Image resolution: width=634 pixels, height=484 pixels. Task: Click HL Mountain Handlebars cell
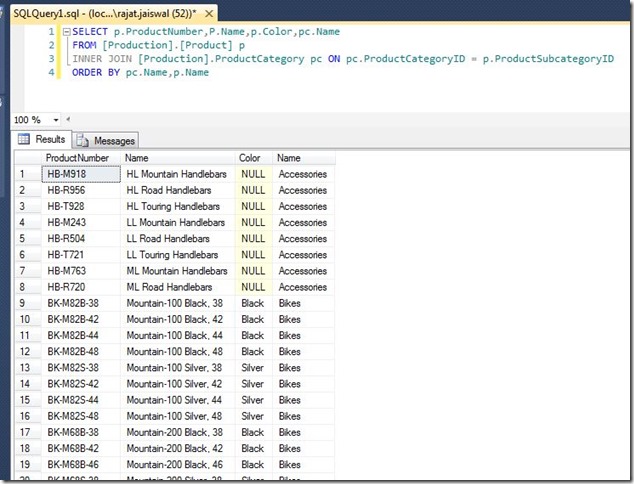tap(178, 174)
